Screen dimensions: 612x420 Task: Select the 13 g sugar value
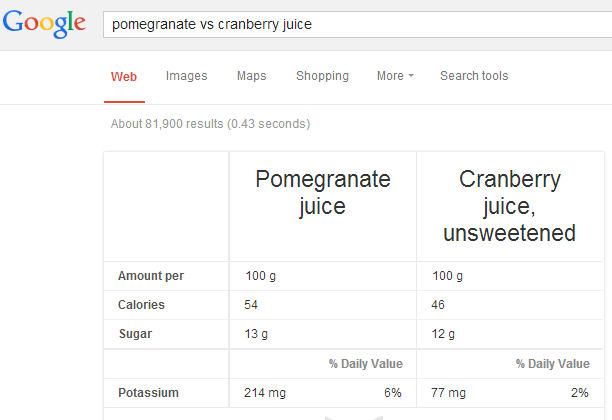coord(257,334)
